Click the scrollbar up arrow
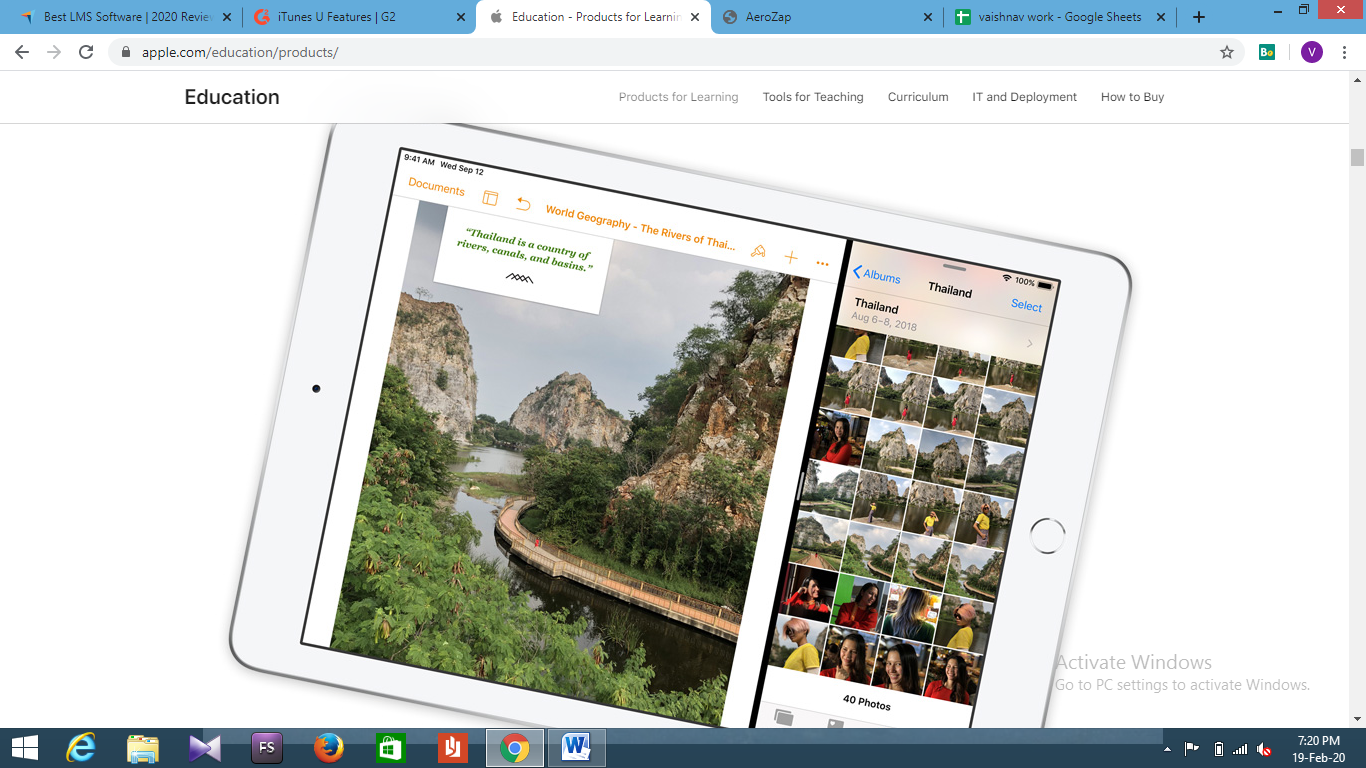This screenshot has width=1366, height=768. (1357, 79)
